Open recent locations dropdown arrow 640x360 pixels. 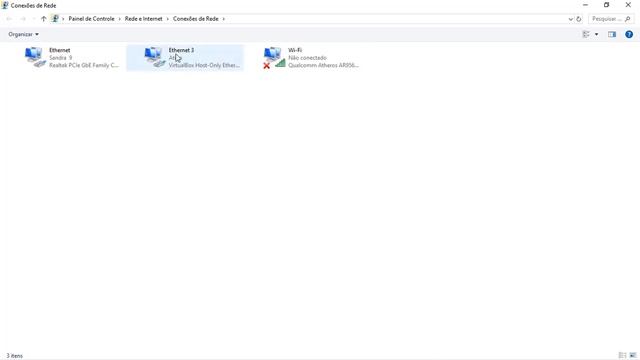click(33, 19)
